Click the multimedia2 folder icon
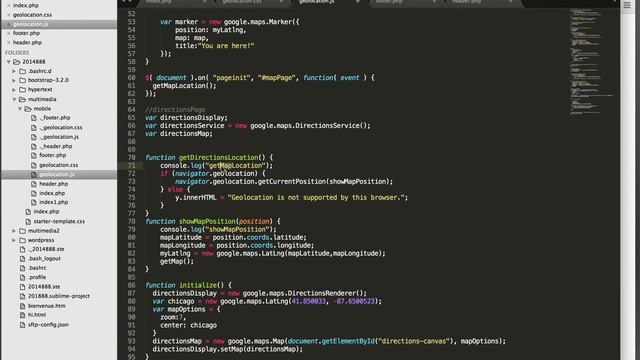This screenshot has height=360, width=640. 22,231
